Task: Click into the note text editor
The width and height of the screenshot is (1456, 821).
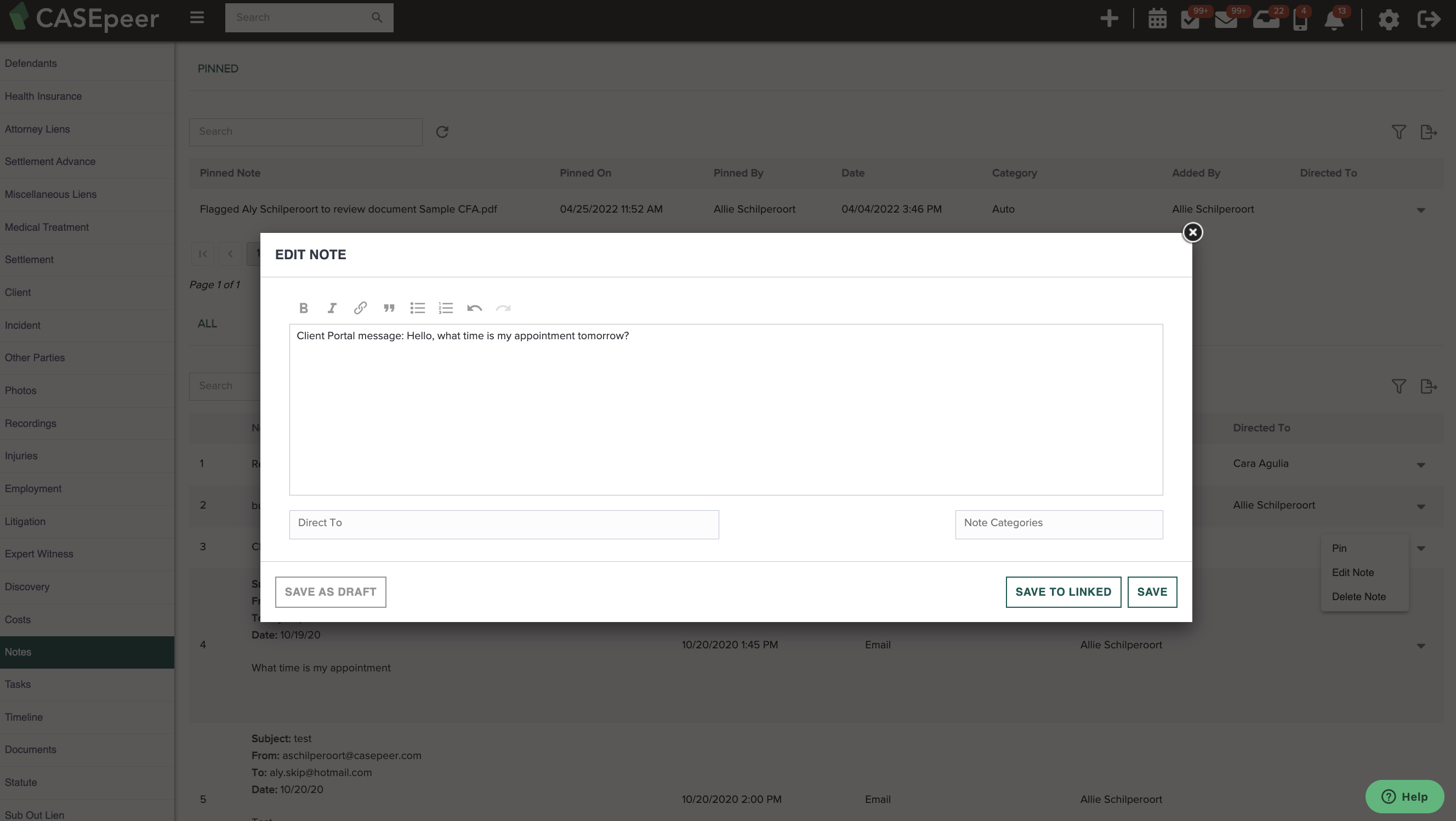Action: click(x=726, y=409)
